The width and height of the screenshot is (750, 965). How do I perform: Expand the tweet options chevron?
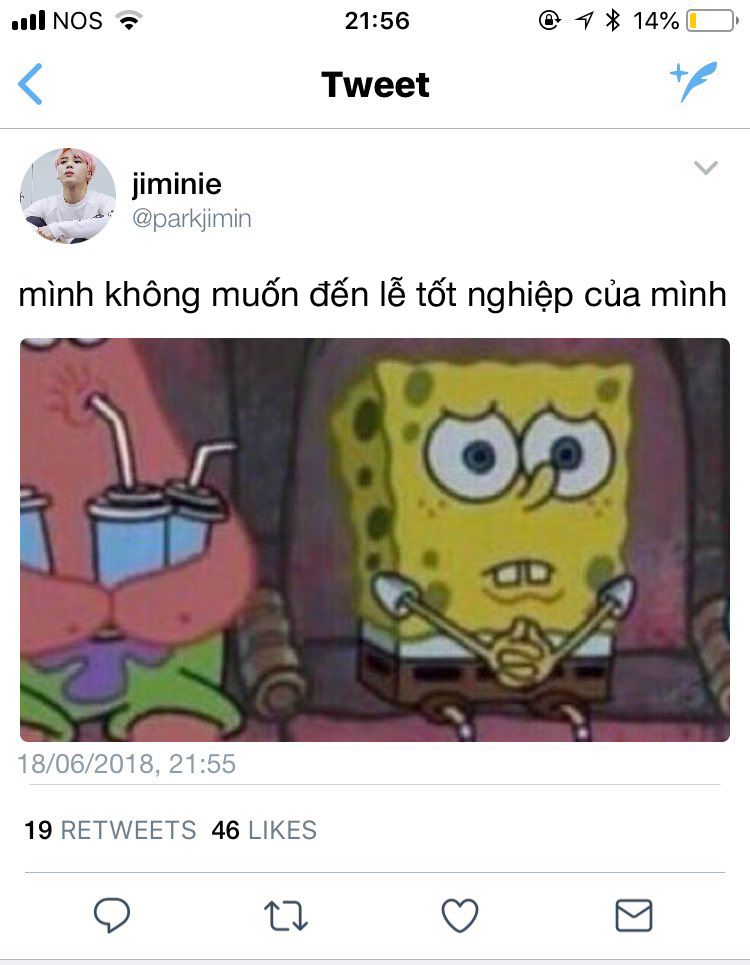705,167
